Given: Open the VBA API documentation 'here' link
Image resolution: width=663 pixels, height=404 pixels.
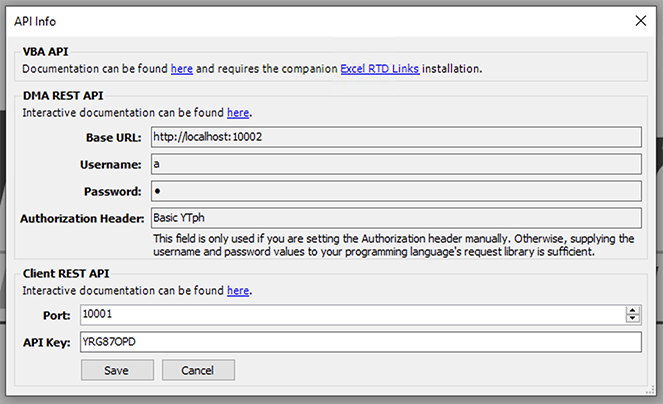Looking at the screenshot, I should 182,69.
